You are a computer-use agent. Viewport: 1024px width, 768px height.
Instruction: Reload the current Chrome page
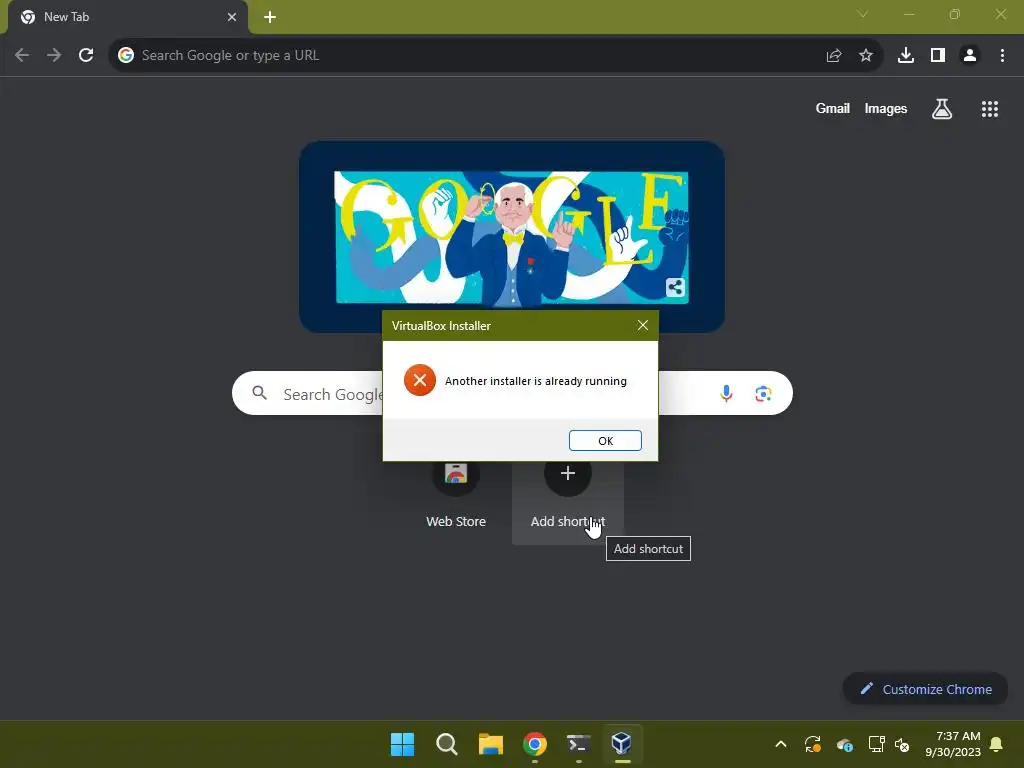click(86, 56)
